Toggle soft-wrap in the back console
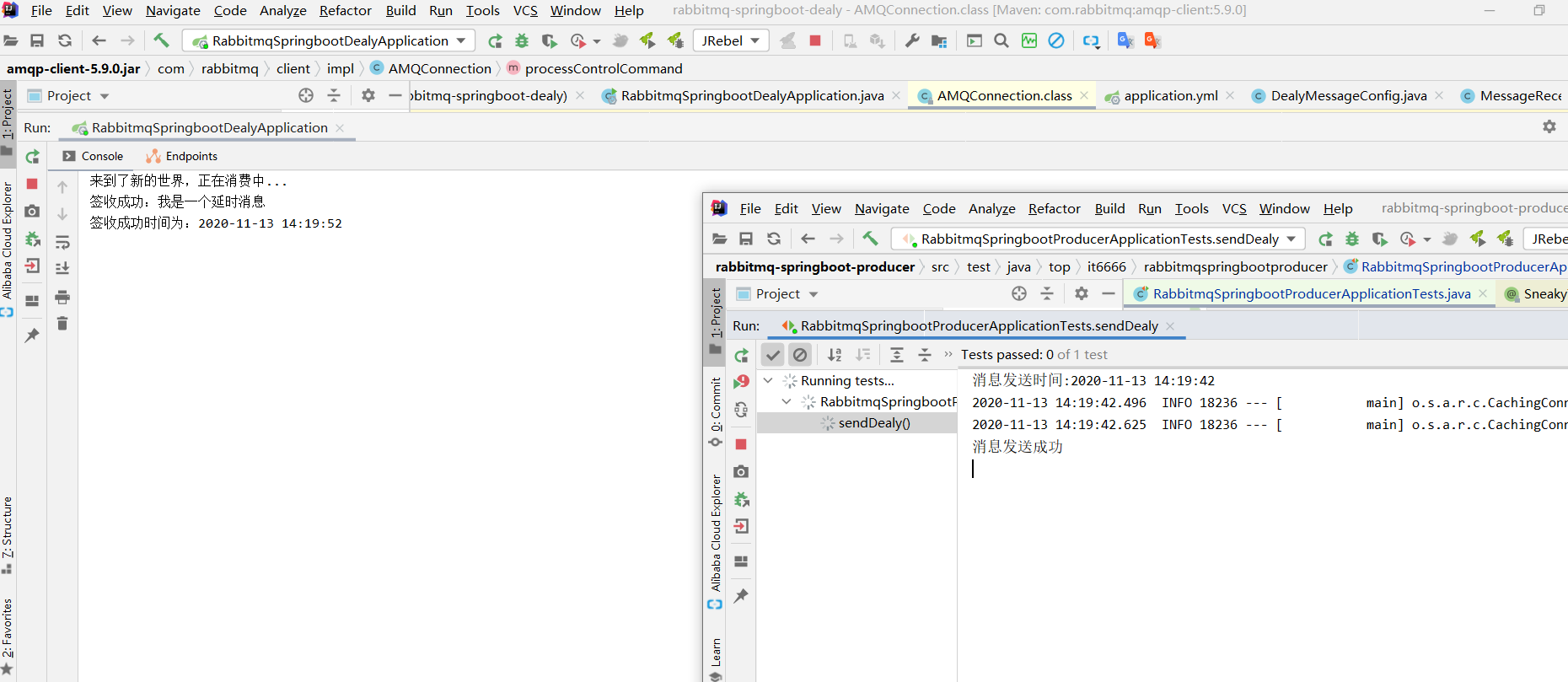 coord(62,242)
